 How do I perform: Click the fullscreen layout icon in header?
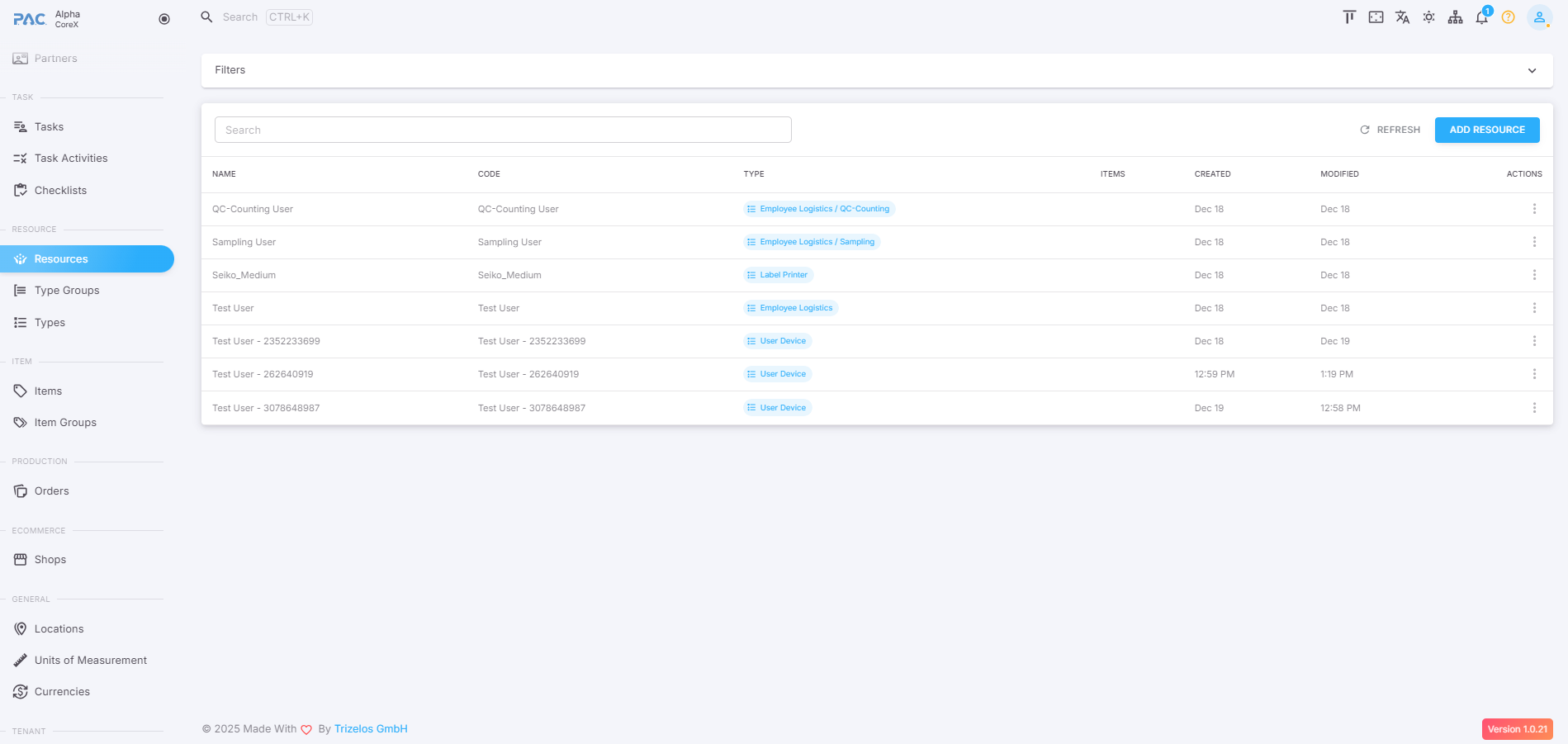pyautogui.click(x=1376, y=17)
